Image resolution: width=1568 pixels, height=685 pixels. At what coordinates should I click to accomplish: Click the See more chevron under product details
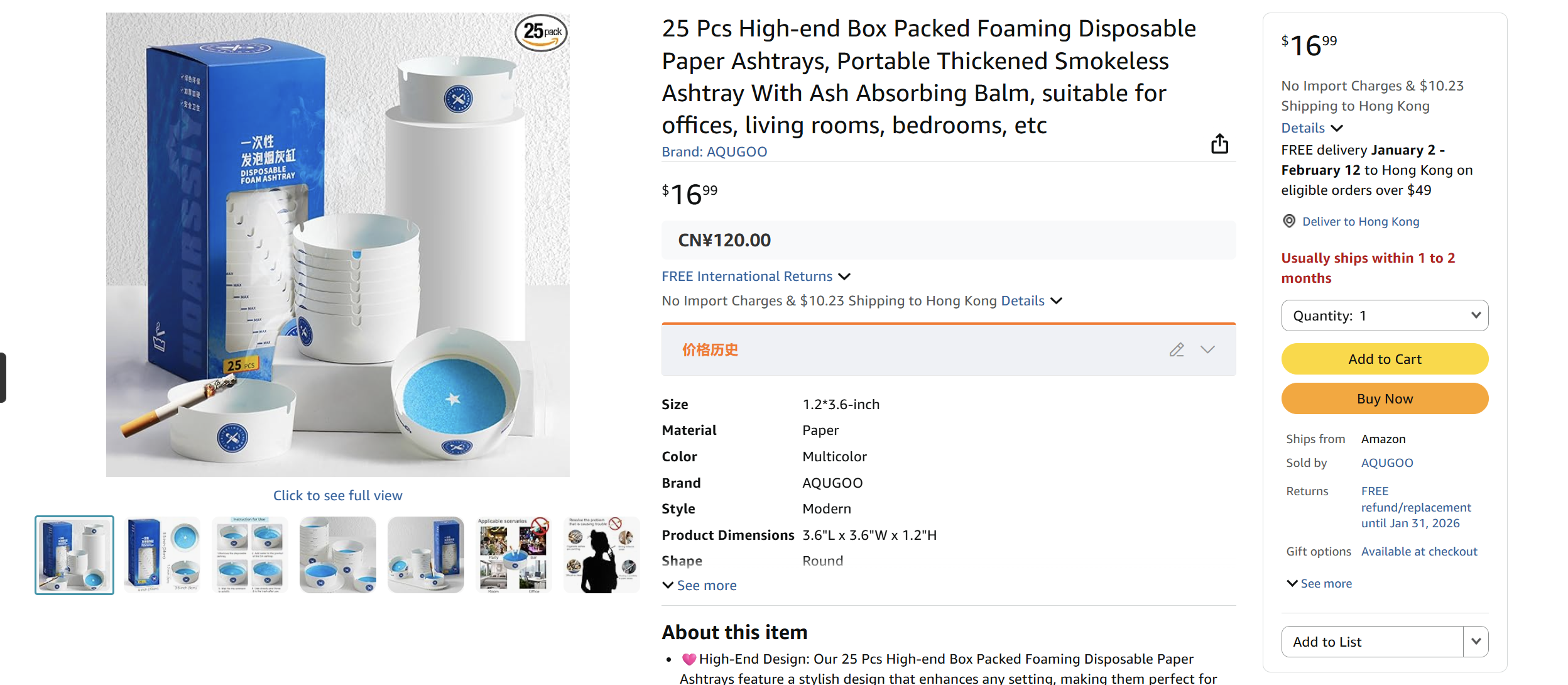[x=668, y=585]
